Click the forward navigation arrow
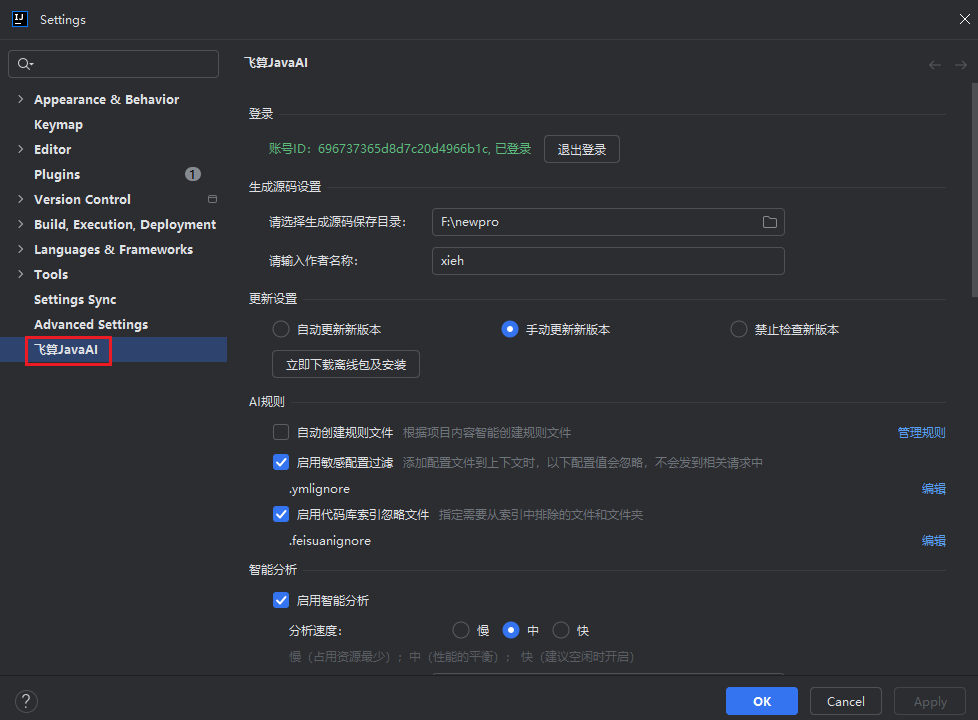 tap(960, 65)
